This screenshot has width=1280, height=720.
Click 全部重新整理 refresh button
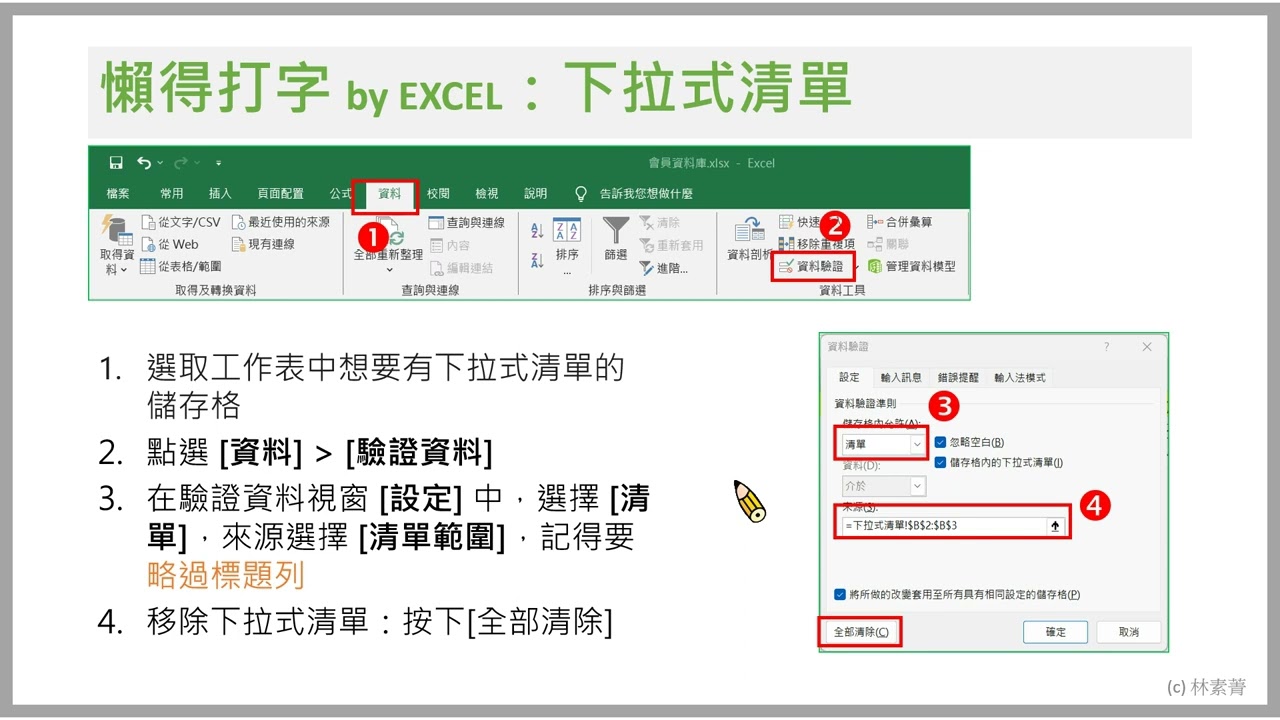(389, 245)
